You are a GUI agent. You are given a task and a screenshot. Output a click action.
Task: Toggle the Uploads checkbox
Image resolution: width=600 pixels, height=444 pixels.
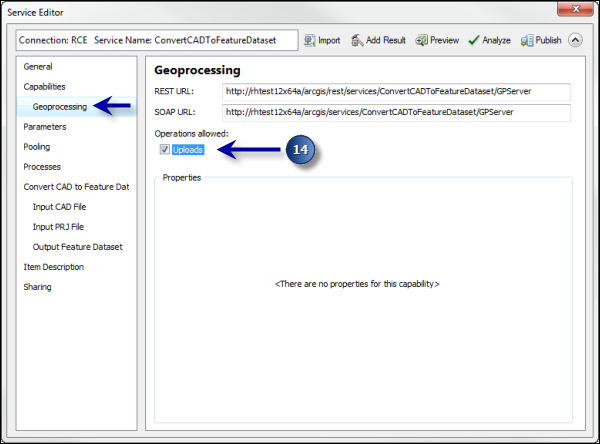tap(165, 149)
